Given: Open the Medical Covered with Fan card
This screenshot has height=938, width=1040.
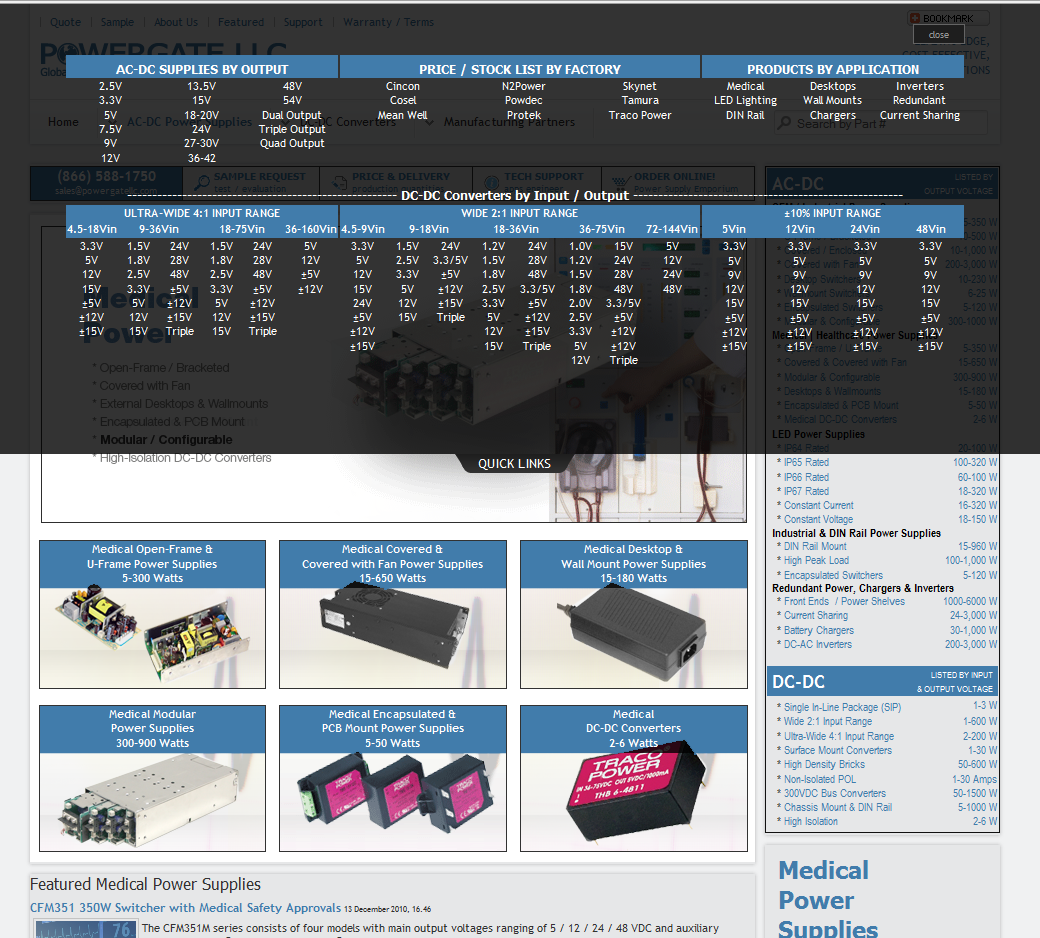Looking at the screenshot, I should [x=393, y=614].
